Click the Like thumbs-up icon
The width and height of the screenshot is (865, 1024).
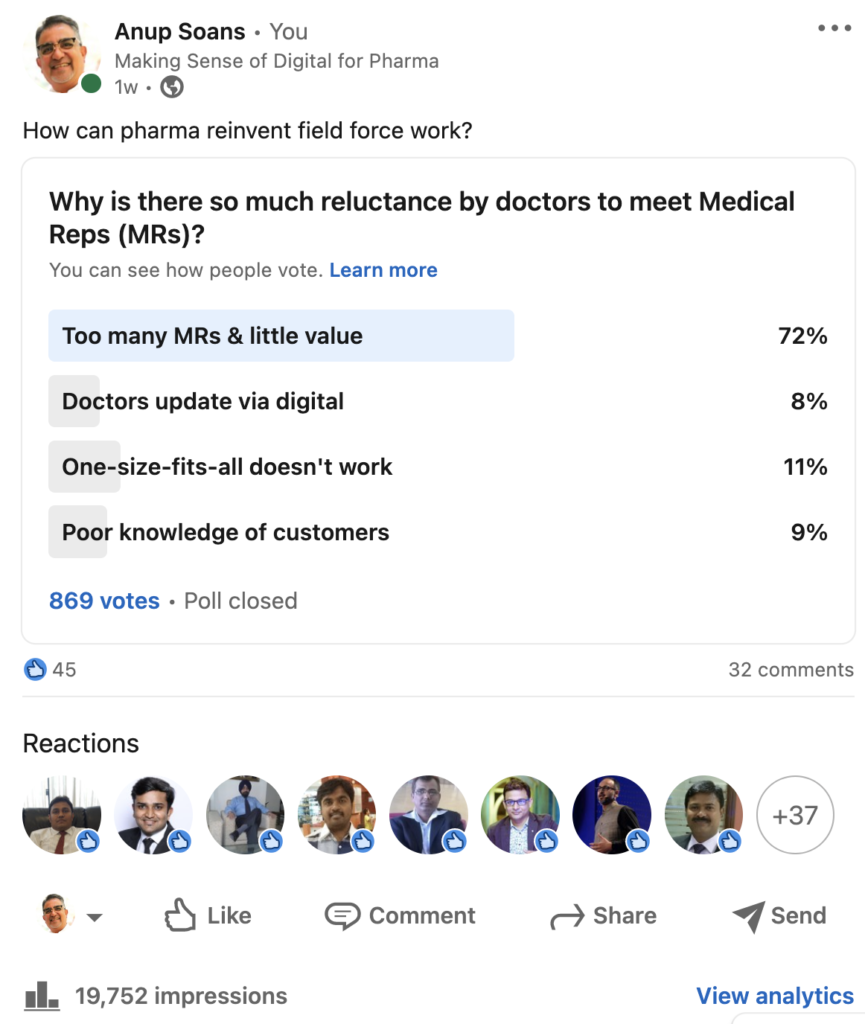point(180,915)
